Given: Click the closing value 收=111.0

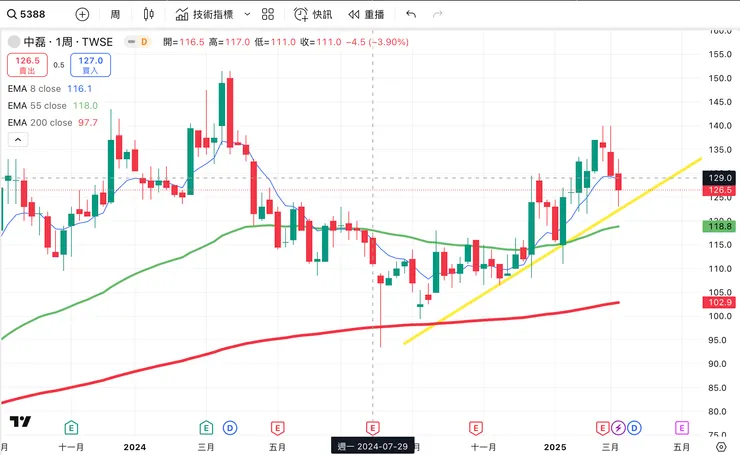Looking at the screenshot, I should (x=320, y=42).
